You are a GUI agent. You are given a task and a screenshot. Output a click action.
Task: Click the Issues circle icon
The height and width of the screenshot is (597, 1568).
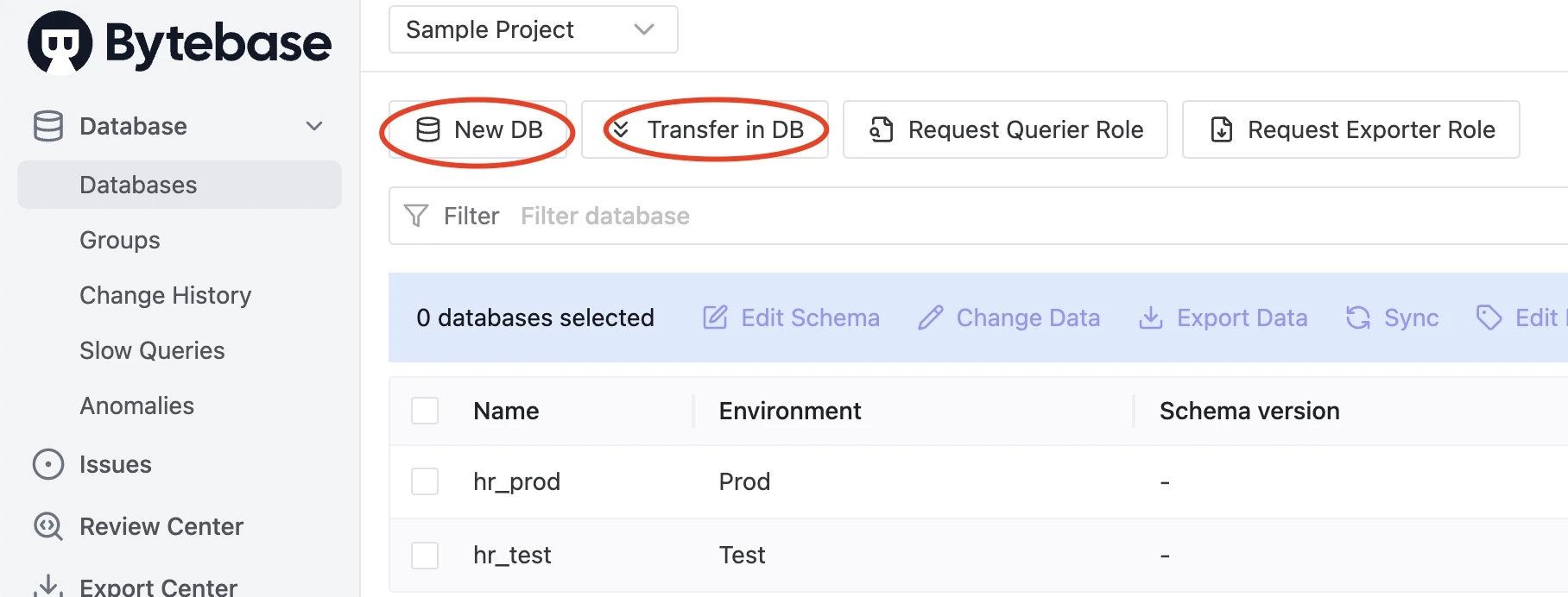[48, 464]
